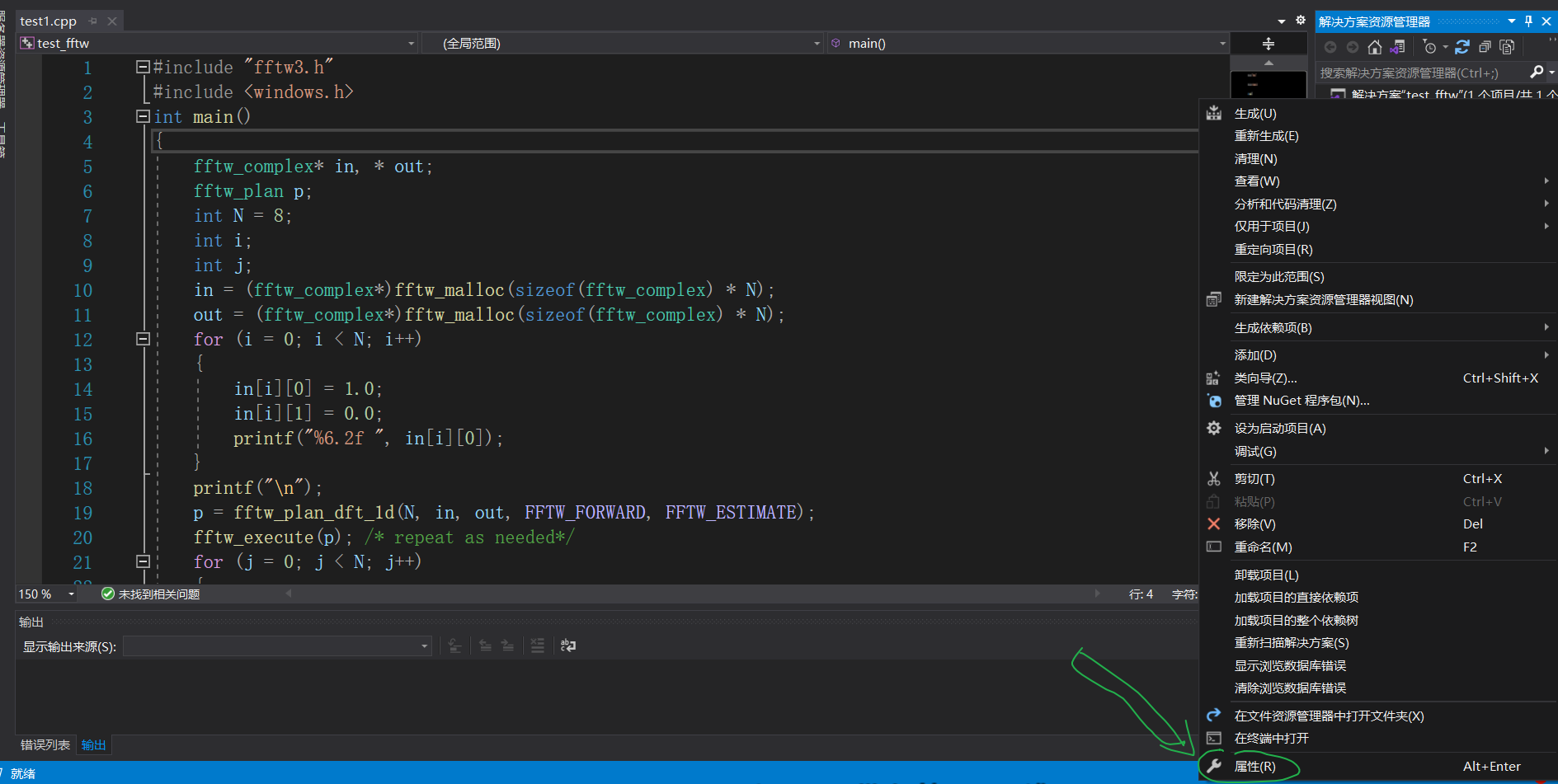
Task: Click the Class Wizard icon beside 类向导(Z)
Action: coord(1213,378)
